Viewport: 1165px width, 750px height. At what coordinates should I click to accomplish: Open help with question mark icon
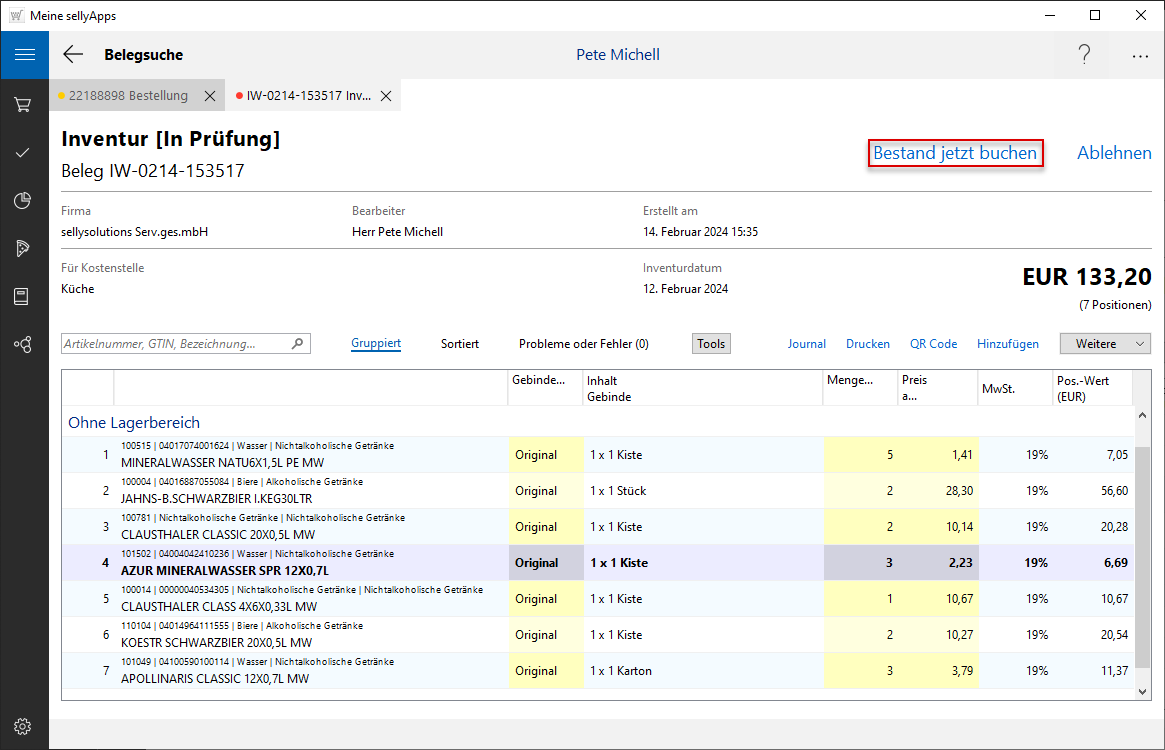pyautogui.click(x=1084, y=55)
